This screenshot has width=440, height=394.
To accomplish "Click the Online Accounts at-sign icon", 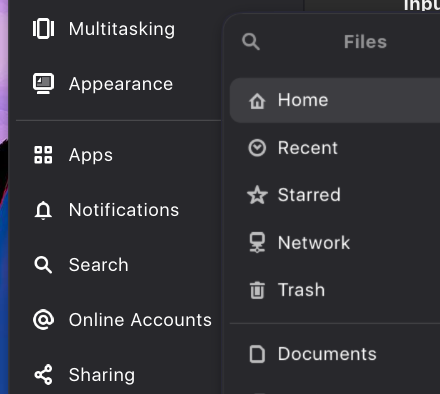I will [x=43, y=320].
